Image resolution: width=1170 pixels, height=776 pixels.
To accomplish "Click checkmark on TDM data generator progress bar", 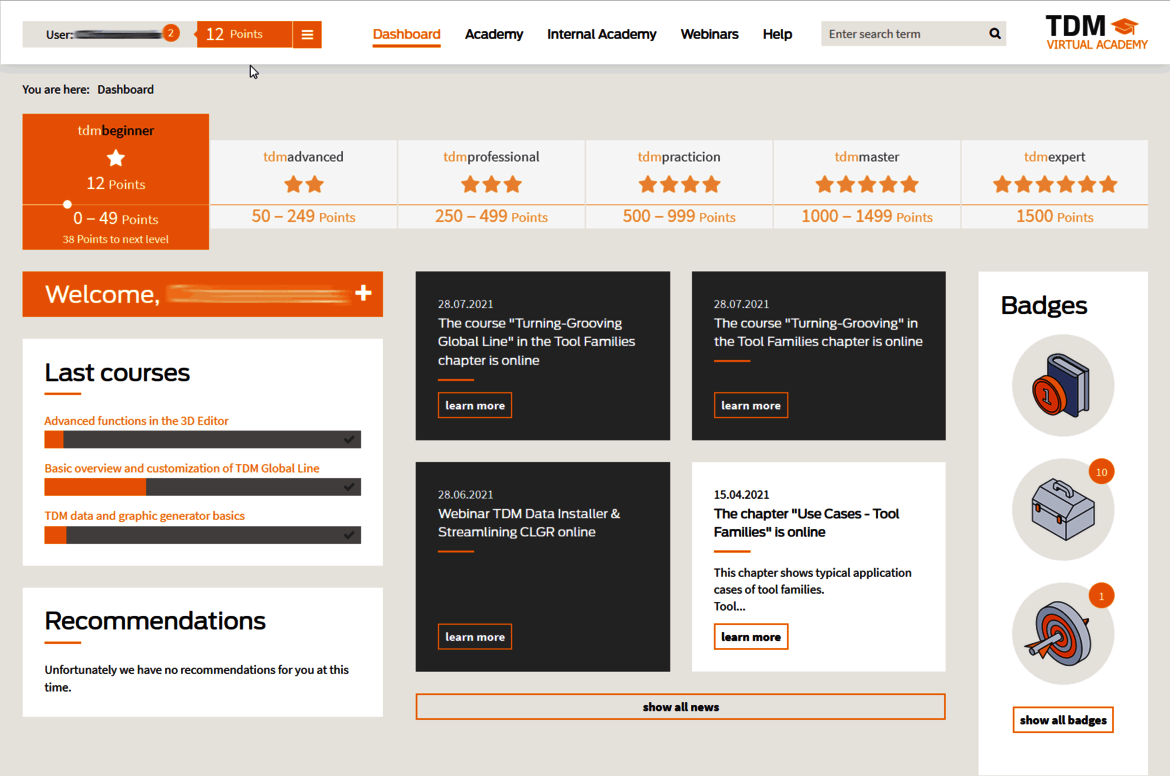I will [x=348, y=535].
